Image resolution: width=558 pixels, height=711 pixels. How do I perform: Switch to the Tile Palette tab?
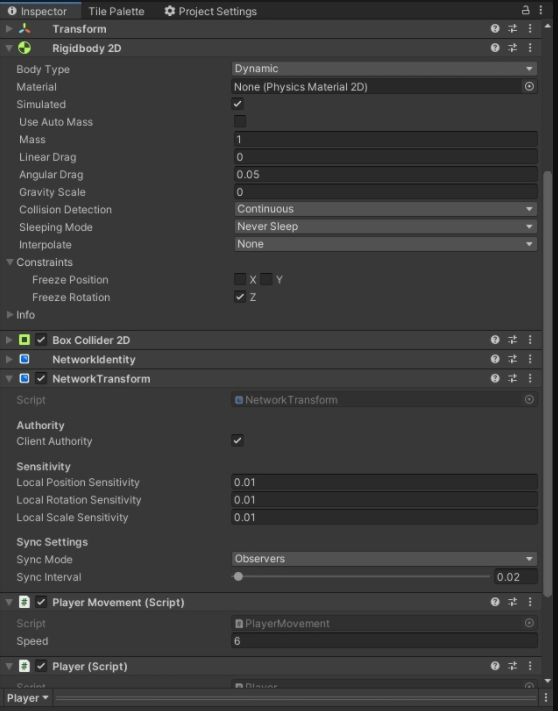point(116,11)
